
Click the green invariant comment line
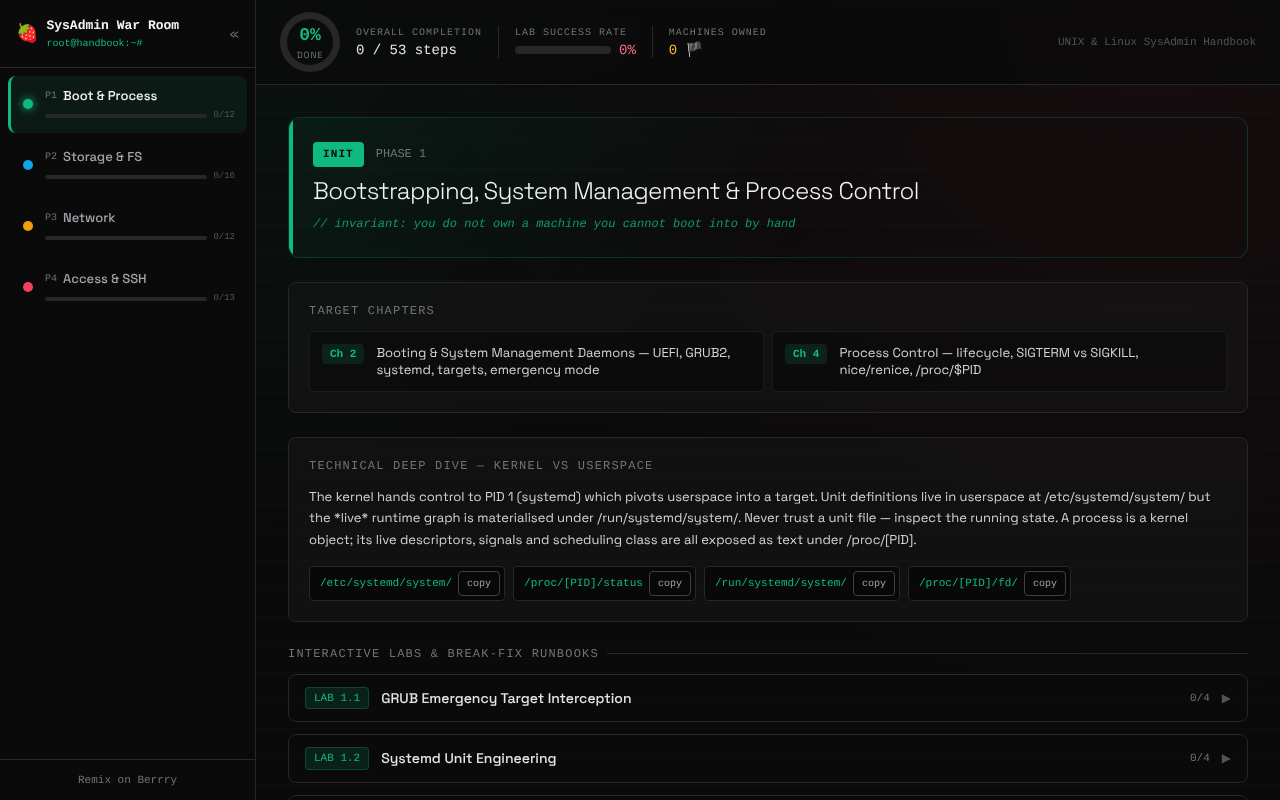pos(554,224)
